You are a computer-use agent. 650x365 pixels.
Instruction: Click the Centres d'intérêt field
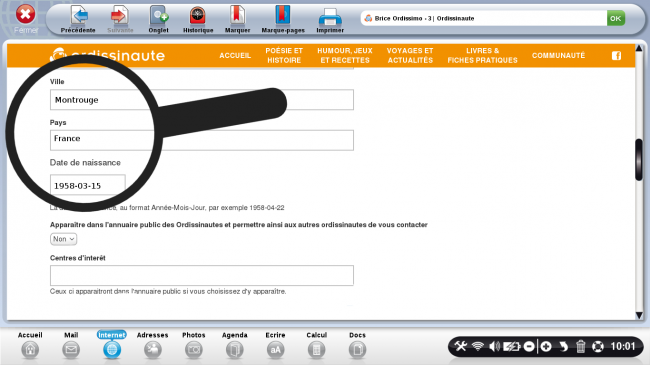pyautogui.click(x=202, y=275)
